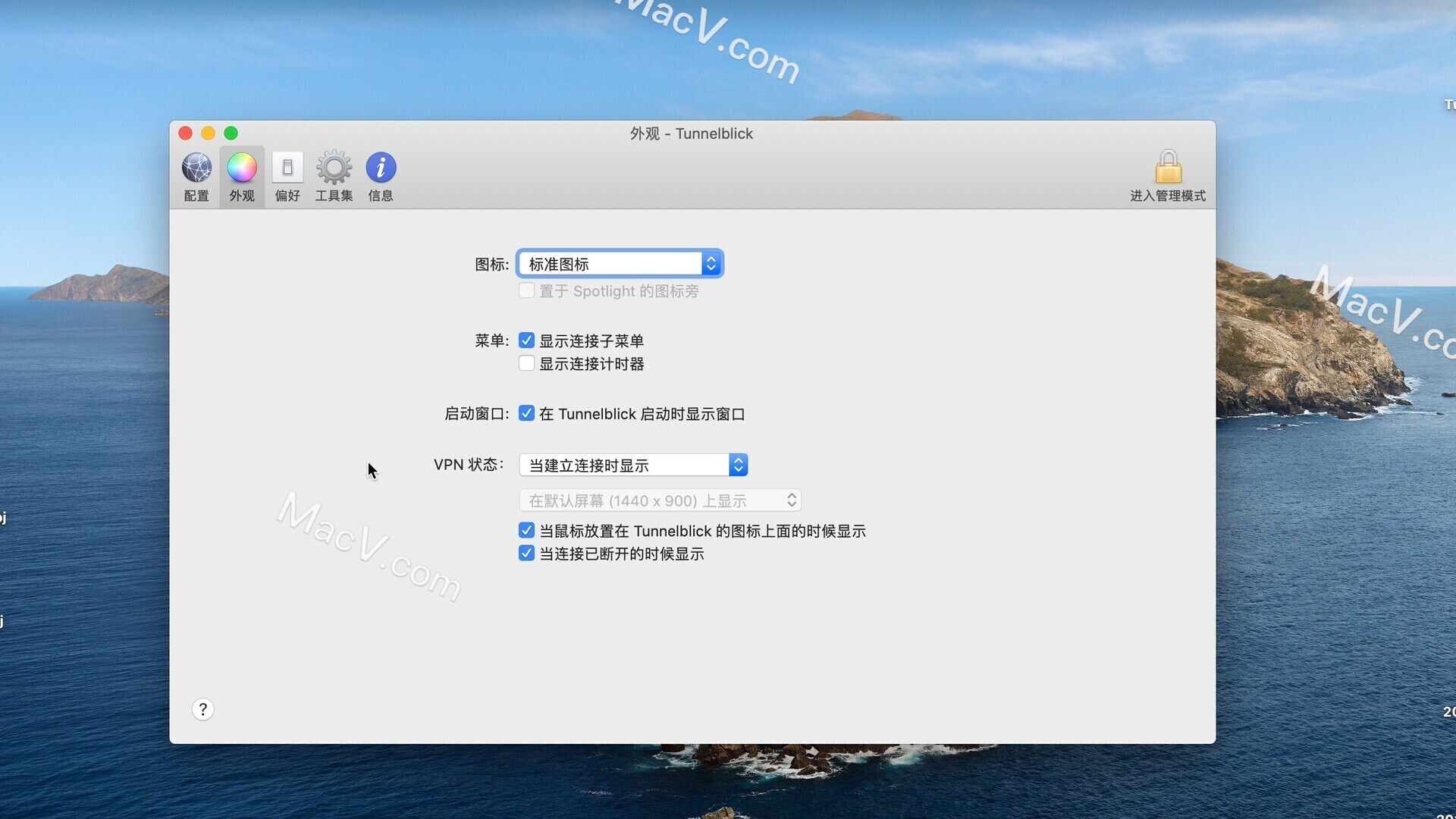Screen dimensions: 1456x819
Task: Close the Tunnelblick window with red button
Action: point(185,133)
